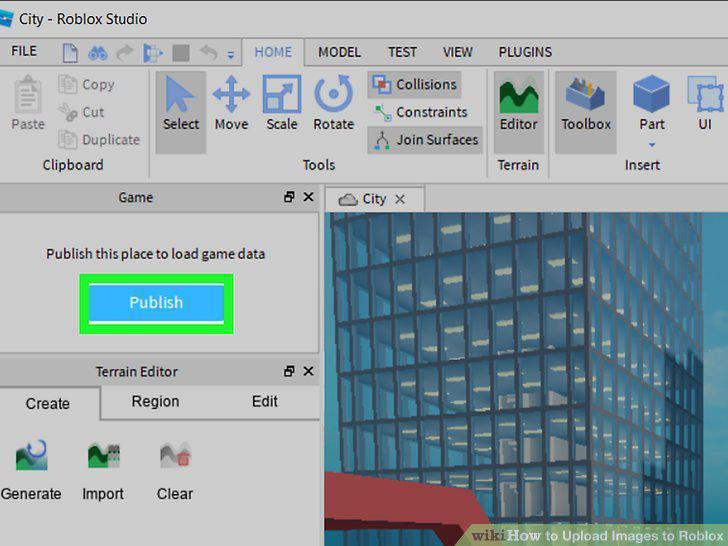The image size is (728, 546).
Task: Expand the Part dropdown arrow
Action: pos(652,145)
